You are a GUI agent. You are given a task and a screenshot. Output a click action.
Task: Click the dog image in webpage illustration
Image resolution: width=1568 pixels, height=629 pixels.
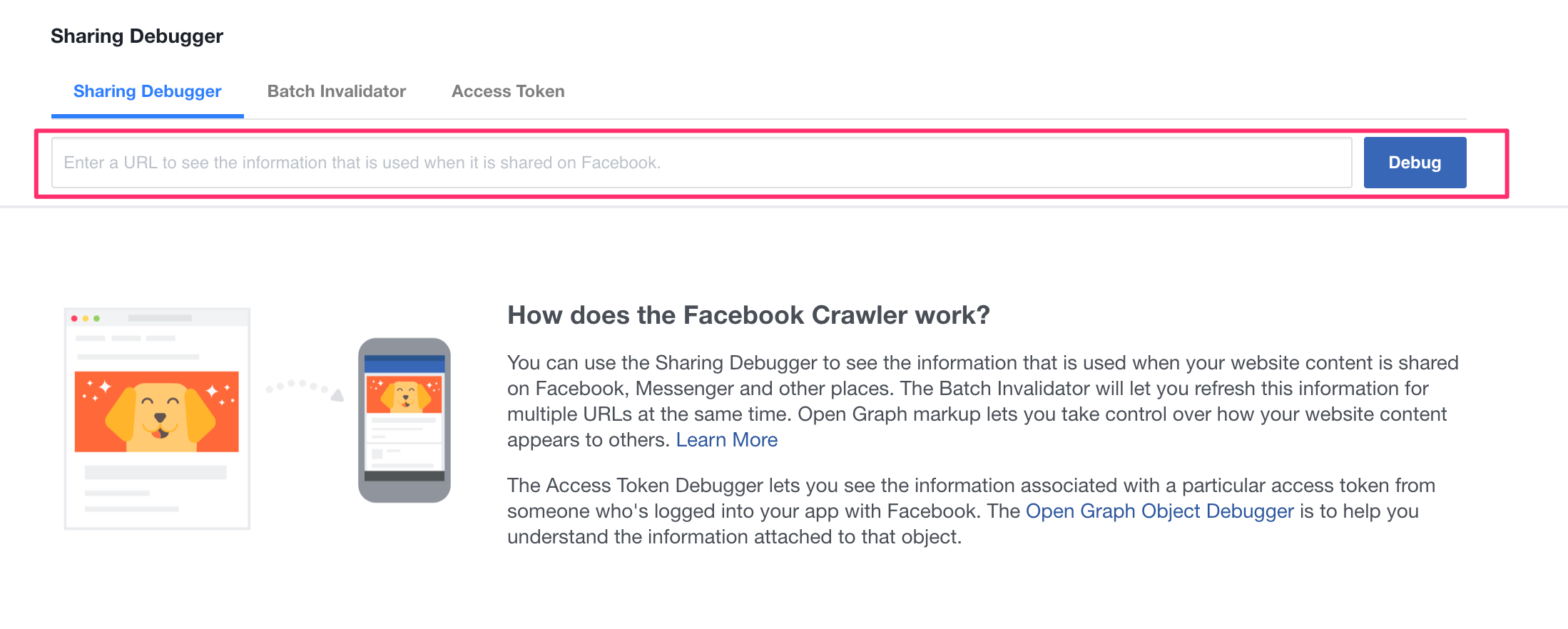pyautogui.click(x=157, y=411)
